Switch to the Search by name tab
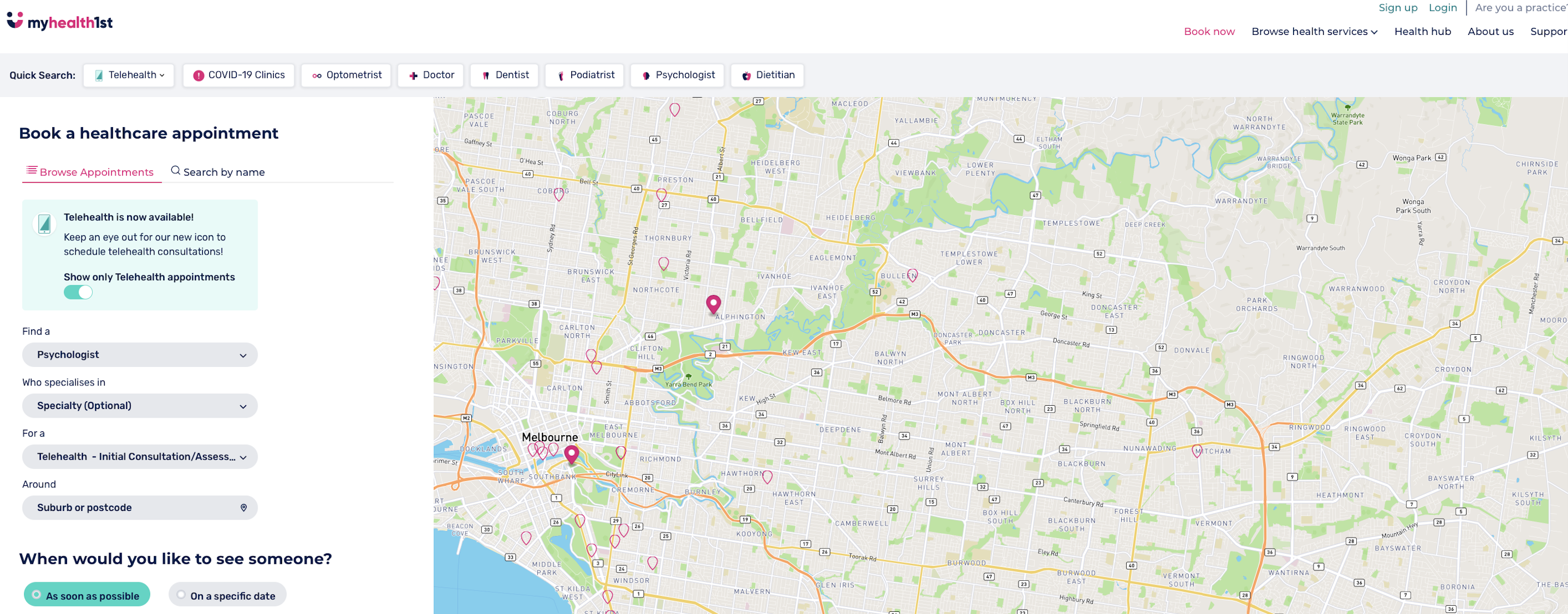Screen dimensions: 1568x614 click(x=218, y=172)
